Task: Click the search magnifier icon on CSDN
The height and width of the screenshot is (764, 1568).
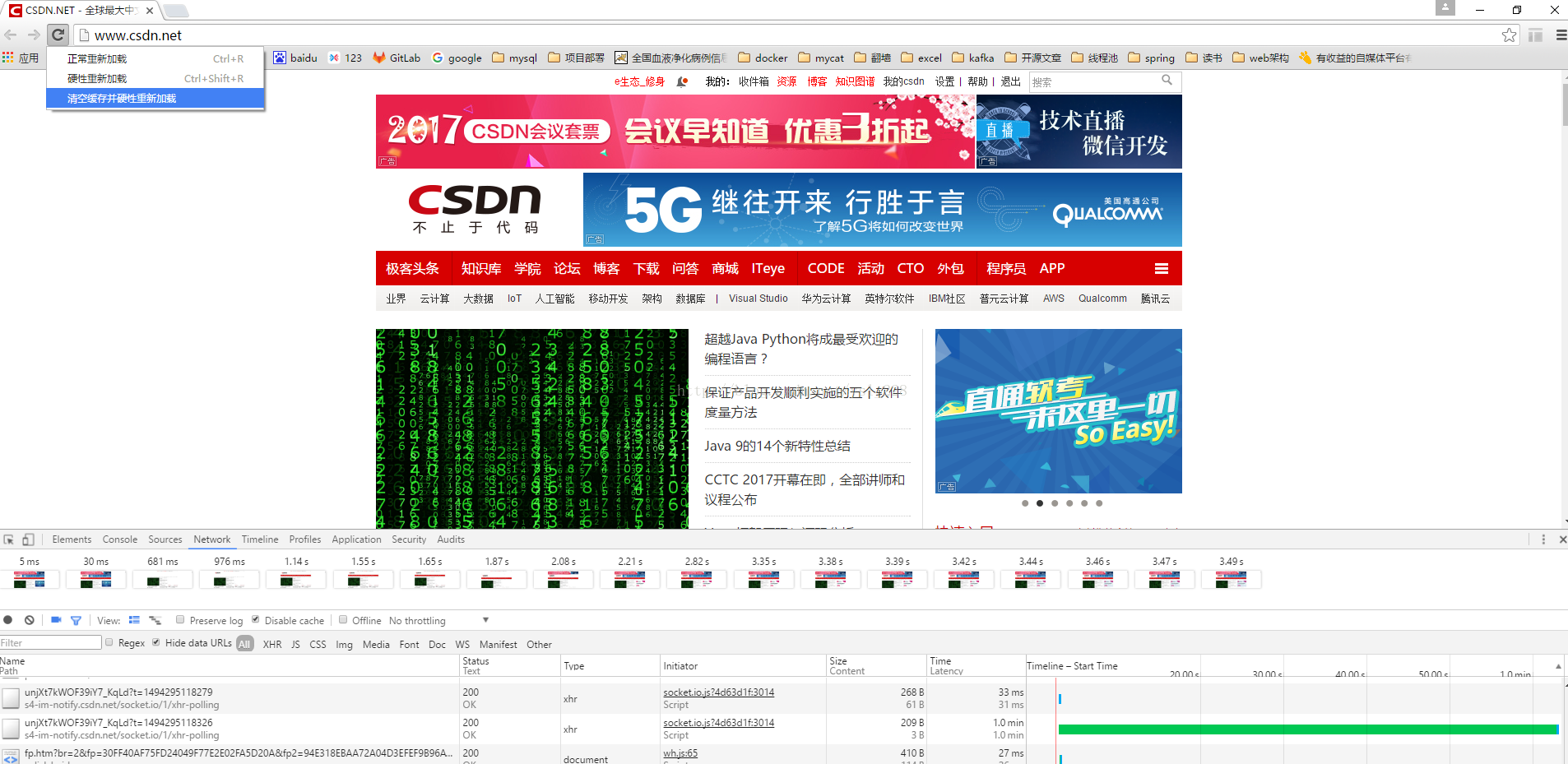Action: coord(1167,80)
